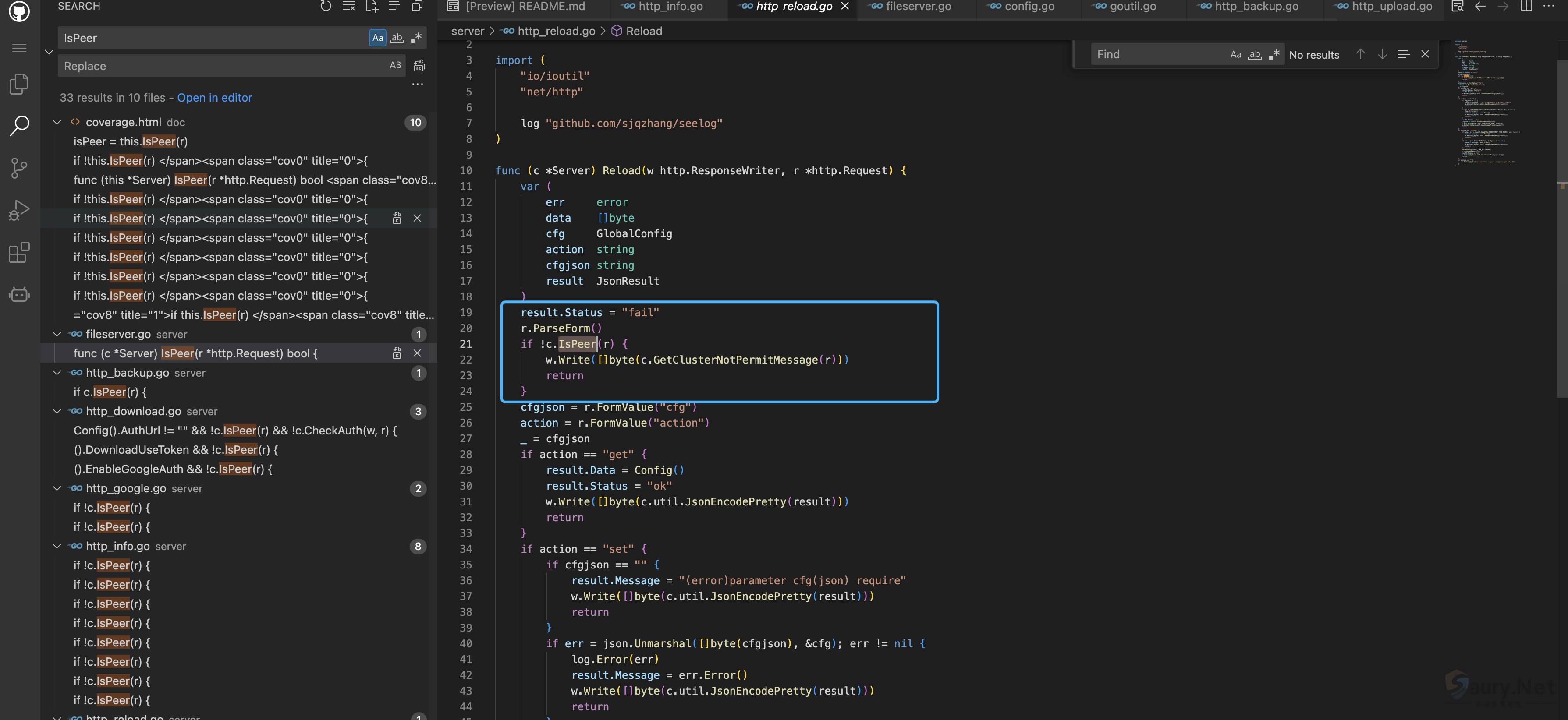
Task: Clear all search results
Action: tap(349, 6)
